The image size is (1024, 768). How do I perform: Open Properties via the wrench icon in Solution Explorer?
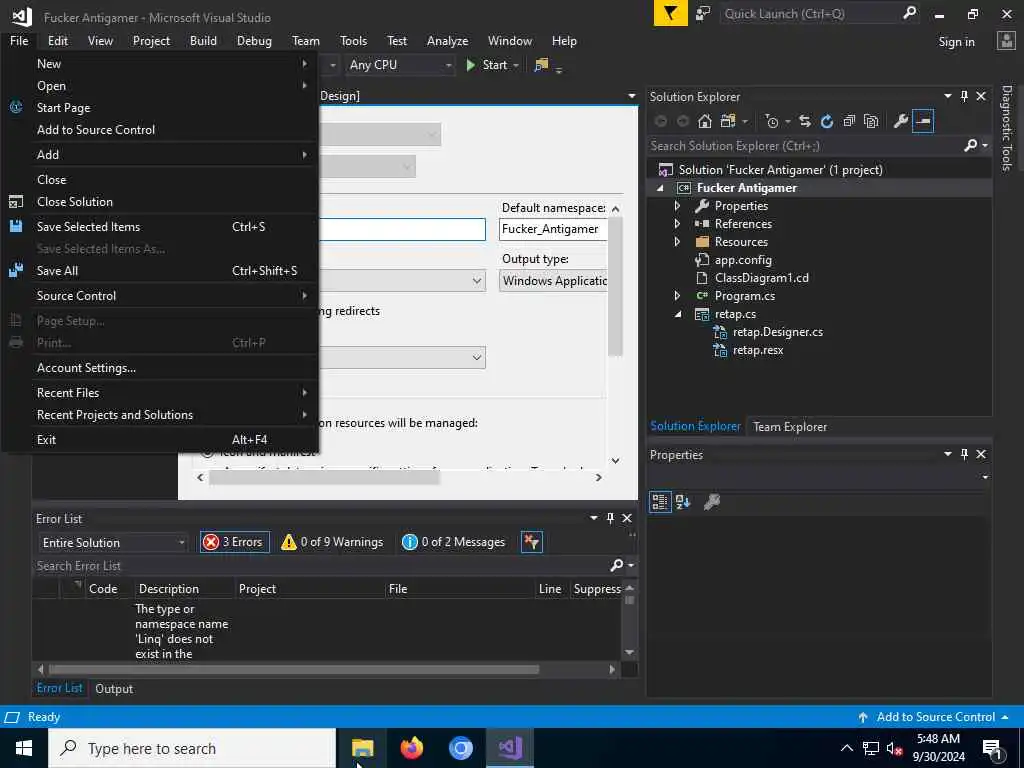click(901, 121)
